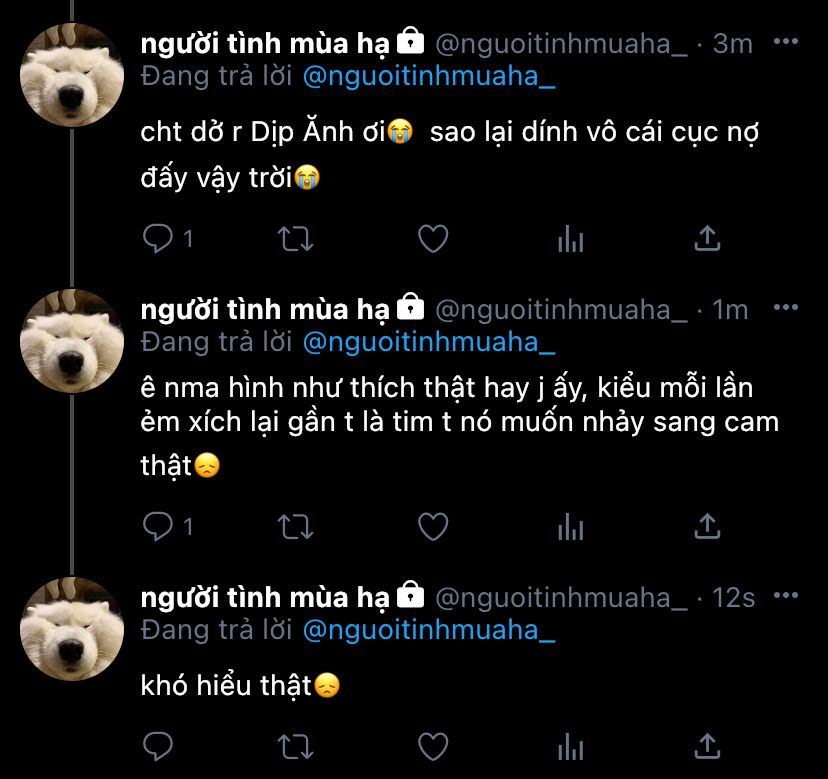This screenshot has width=828, height=779.
Task: View analytics of the first tweet
Action: [x=570, y=238]
